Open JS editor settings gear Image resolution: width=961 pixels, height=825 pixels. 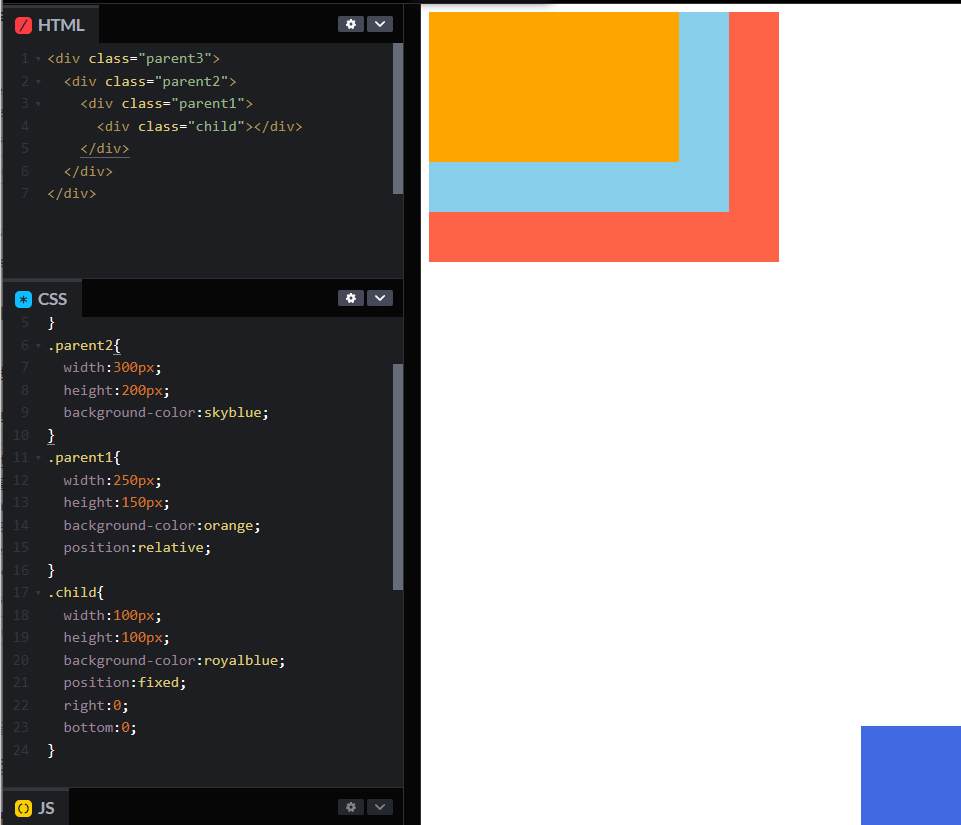coord(351,807)
